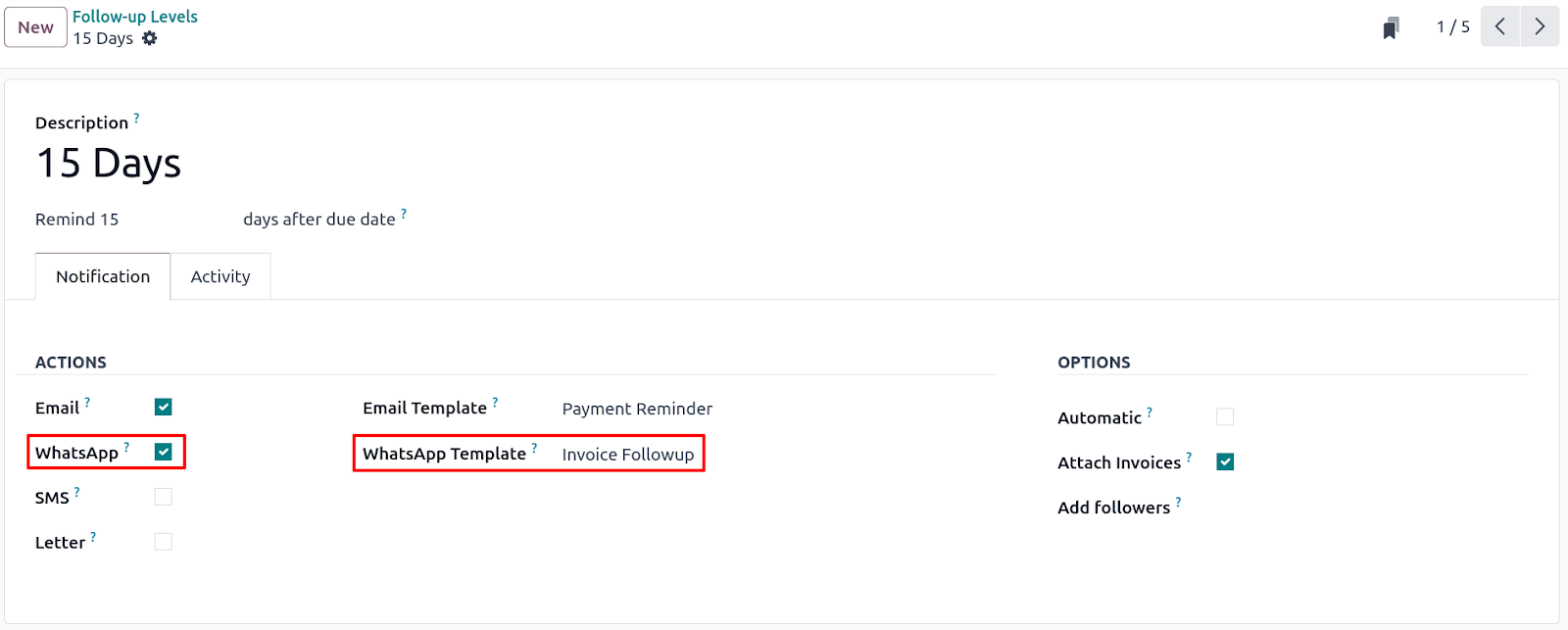Open the Email Template field Payment Reminder

(x=637, y=409)
